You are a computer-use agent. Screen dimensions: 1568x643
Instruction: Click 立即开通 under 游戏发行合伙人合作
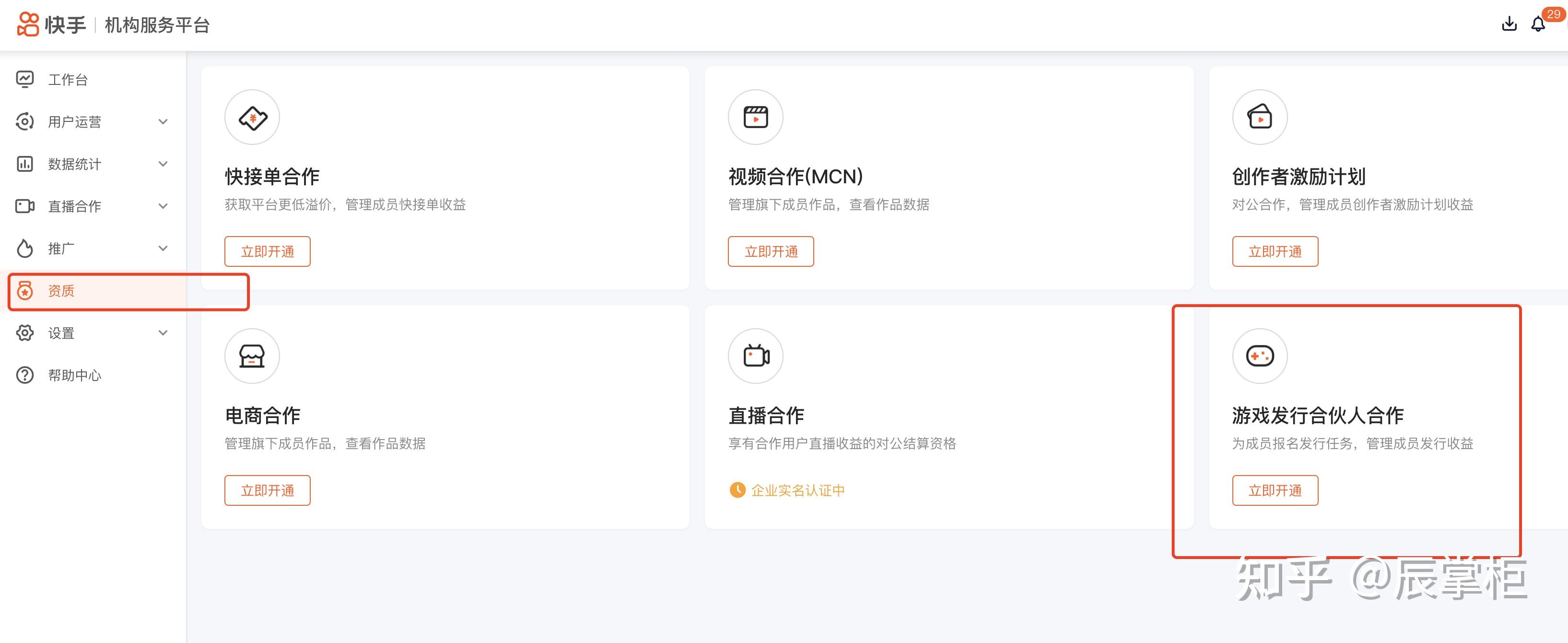(x=1275, y=490)
